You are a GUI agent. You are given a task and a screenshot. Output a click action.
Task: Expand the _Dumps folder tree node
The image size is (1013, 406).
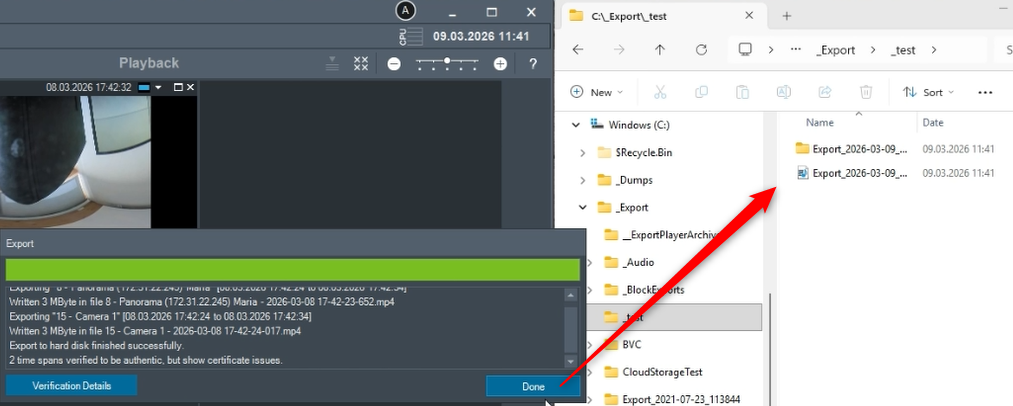pyautogui.click(x=583, y=180)
